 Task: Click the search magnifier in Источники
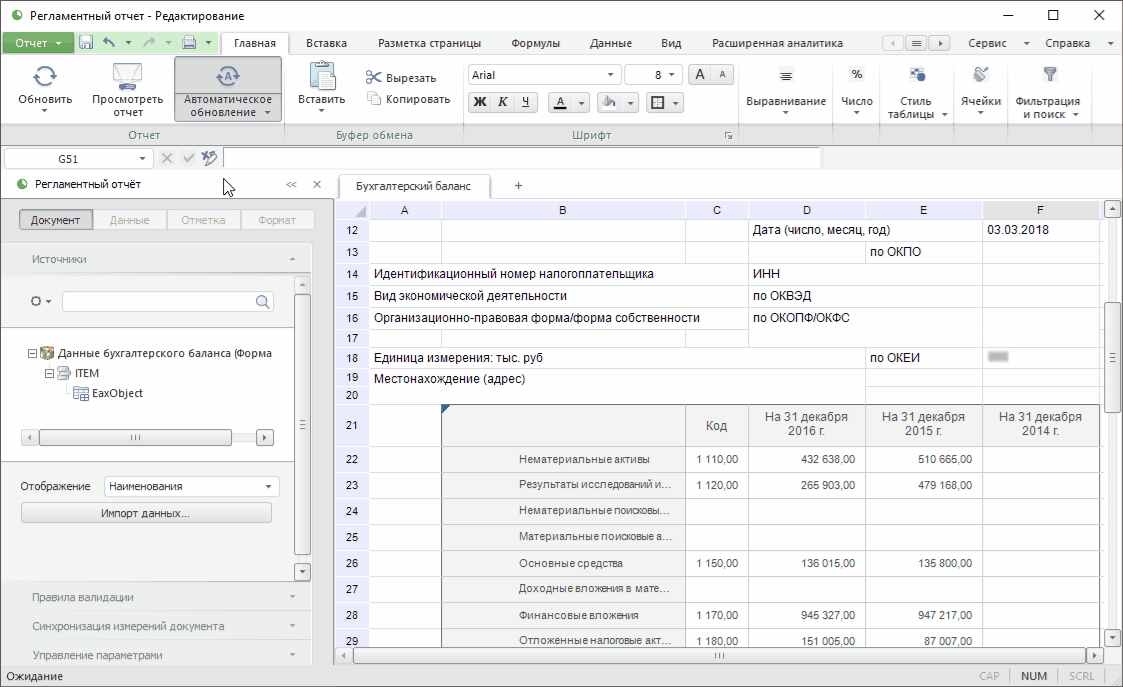click(263, 301)
